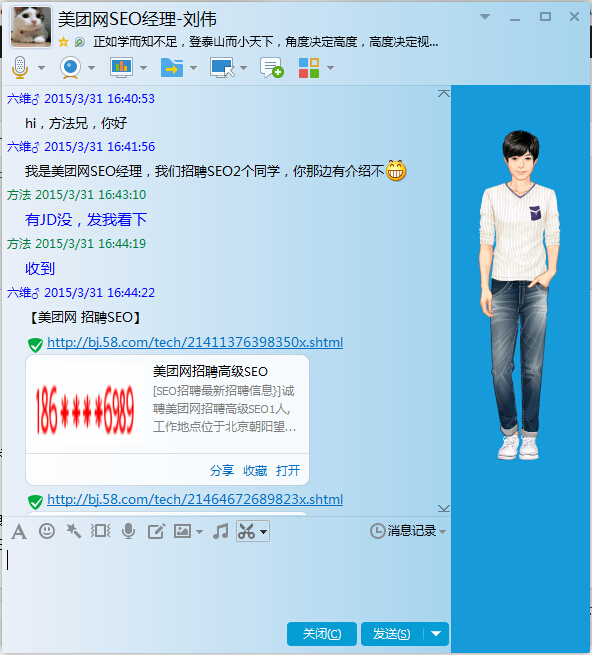Click 收藏 on the link preview card
Viewport: 592px width, 655px height.
pyautogui.click(x=255, y=470)
